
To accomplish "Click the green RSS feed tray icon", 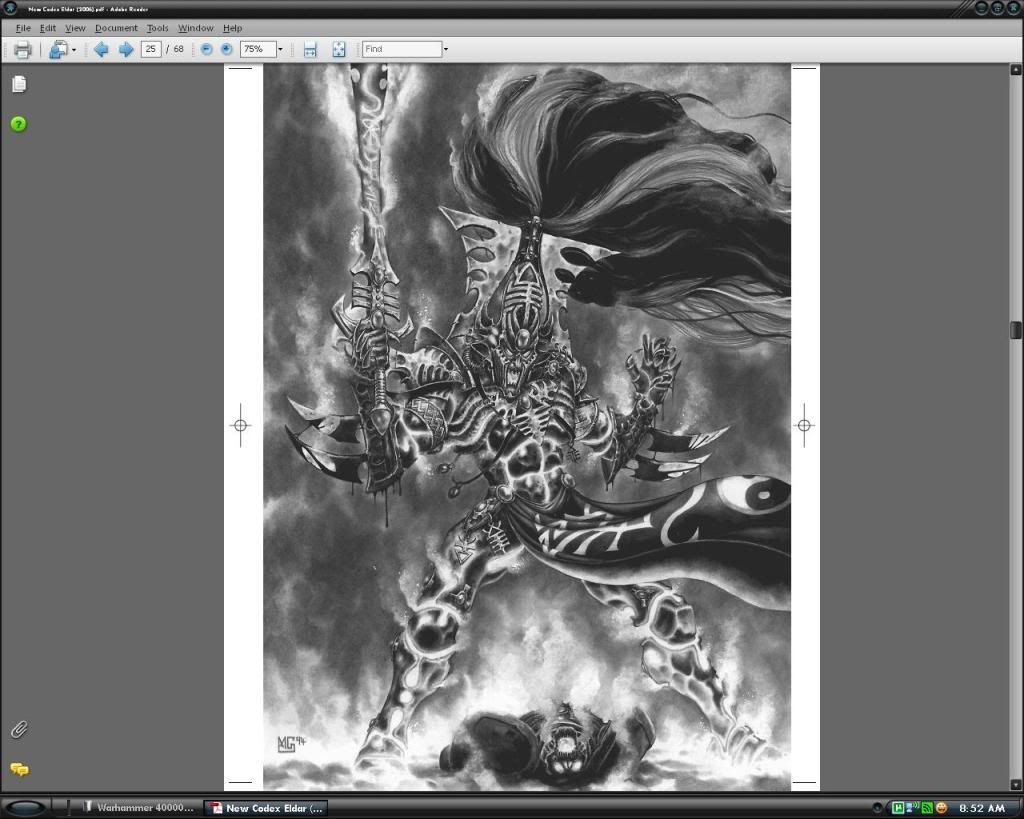I will [x=927, y=808].
